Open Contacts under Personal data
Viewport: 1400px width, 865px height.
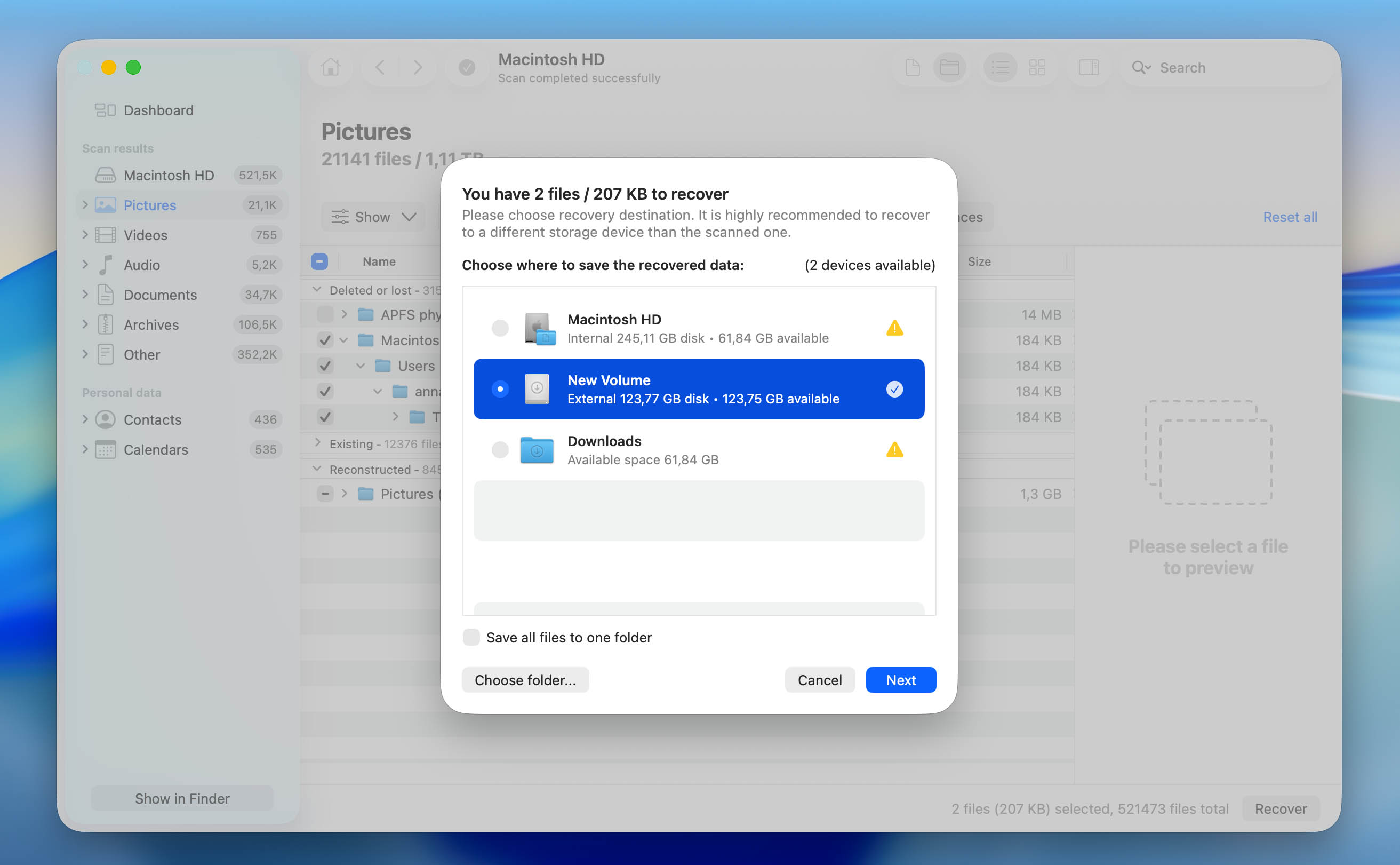pos(182,419)
